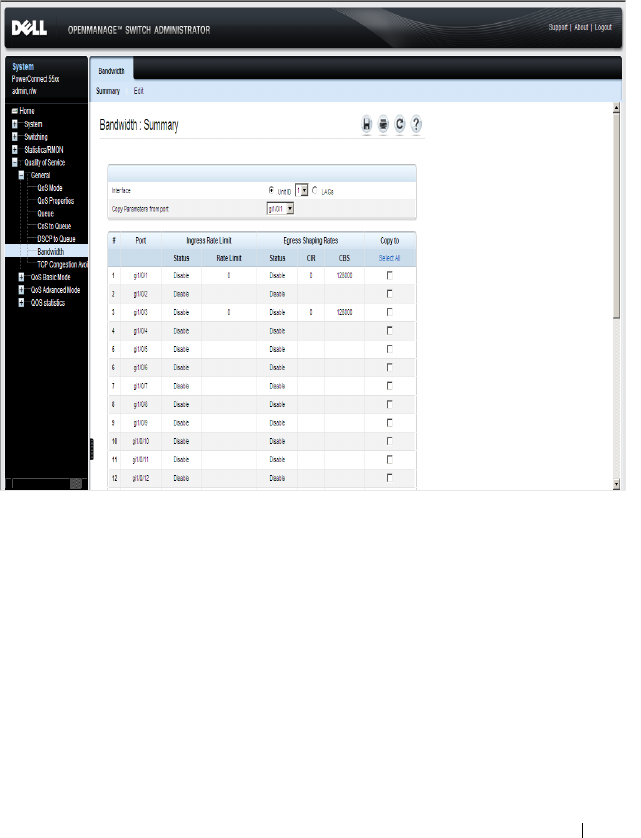Click Select All link in Copy to column
641x838 pixels.
click(x=389, y=258)
